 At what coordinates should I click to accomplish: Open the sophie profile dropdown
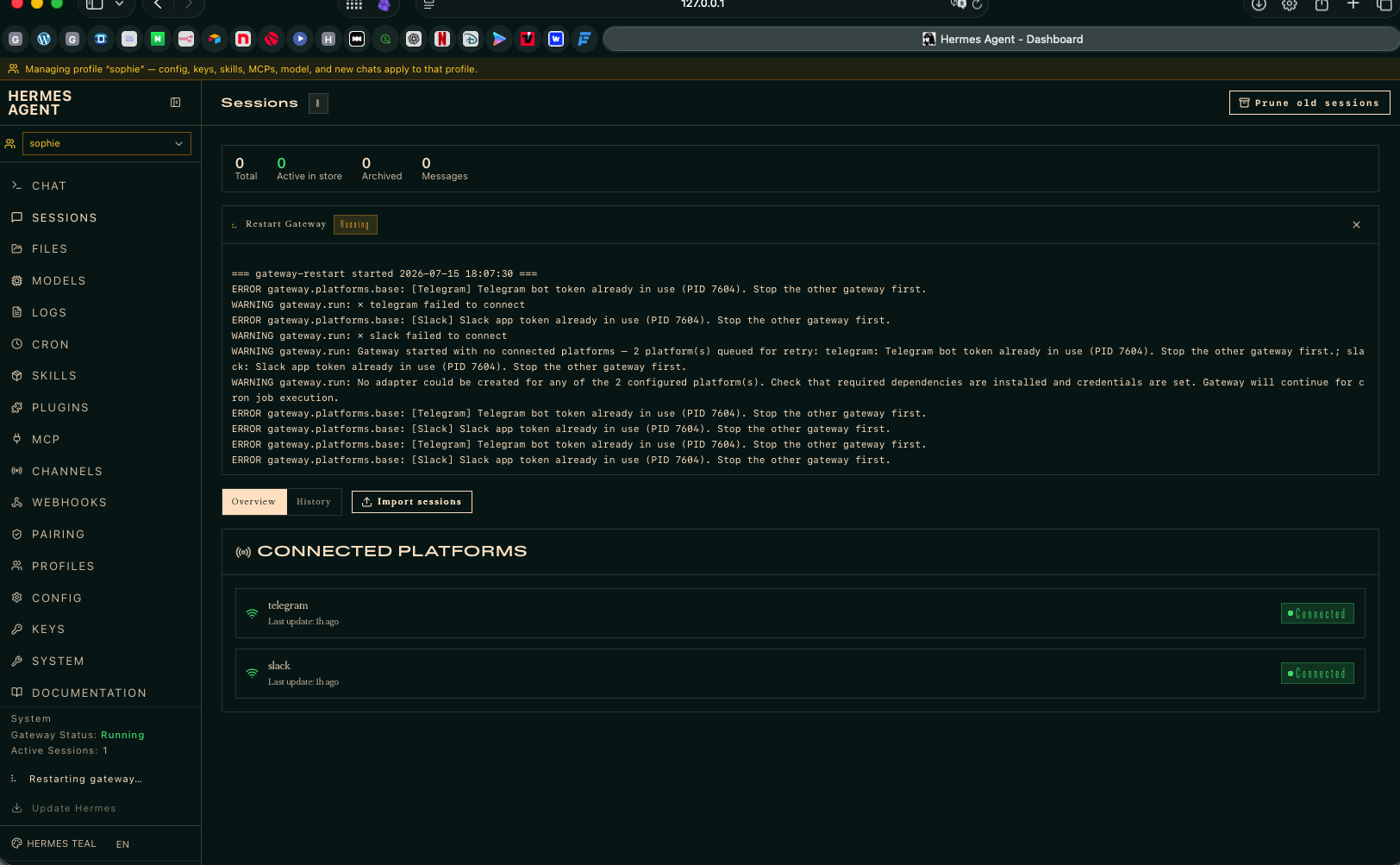(107, 143)
